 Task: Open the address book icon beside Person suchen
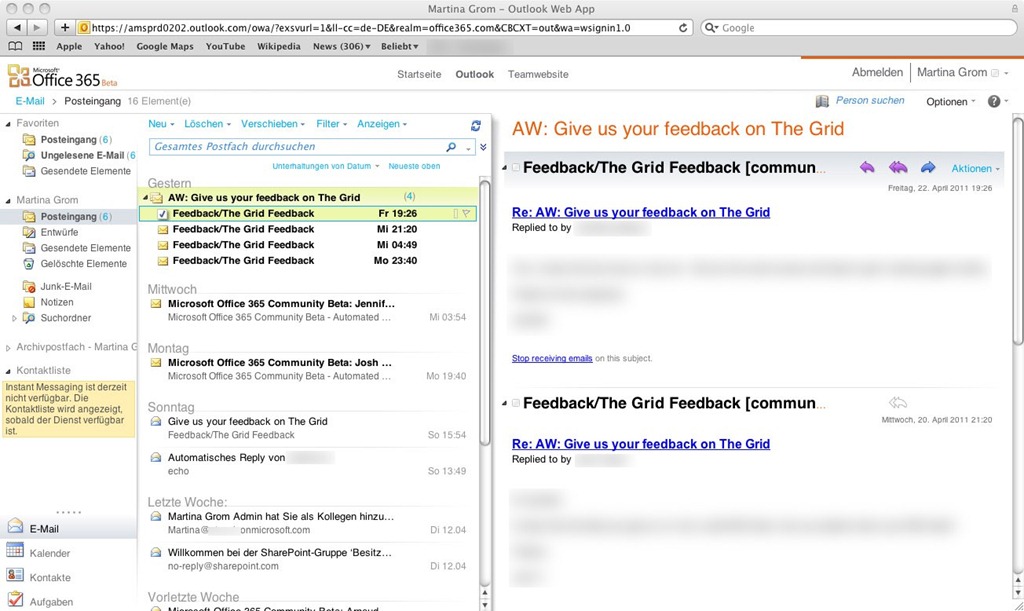coord(822,101)
